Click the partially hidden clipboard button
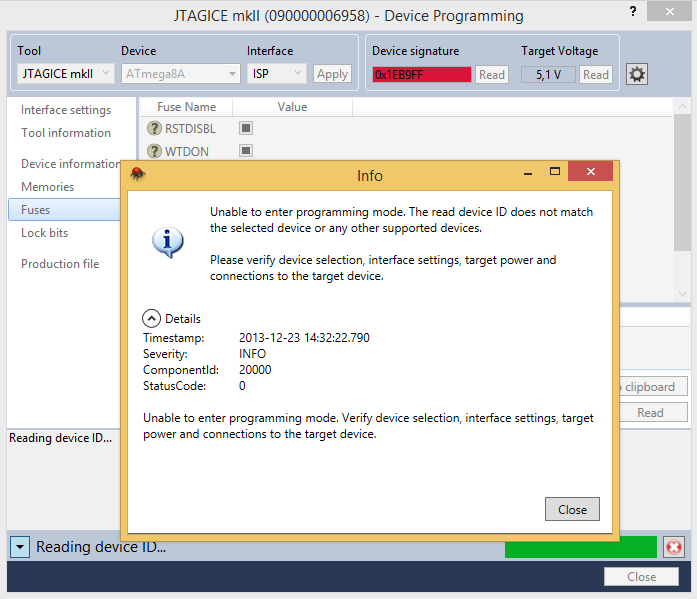Image resolution: width=697 pixels, height=599 pixels. 653,386
